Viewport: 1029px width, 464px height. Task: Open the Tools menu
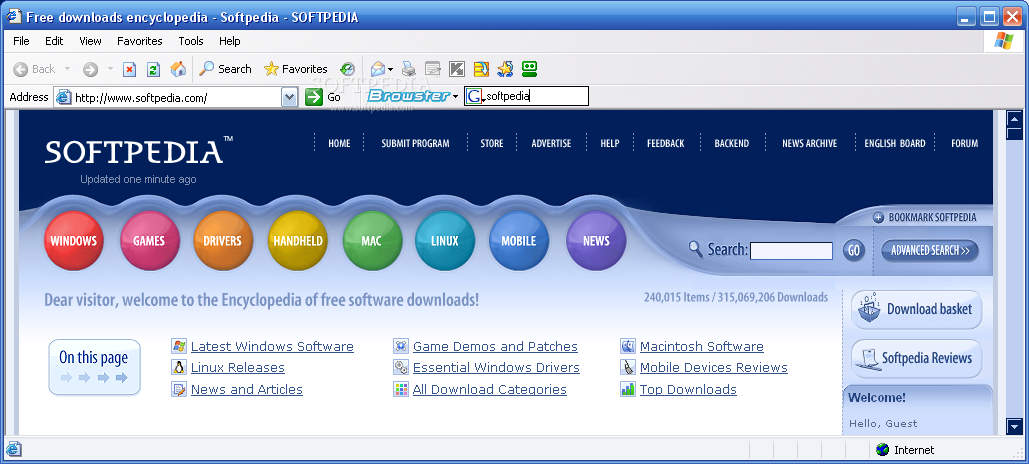click(191, 41)
